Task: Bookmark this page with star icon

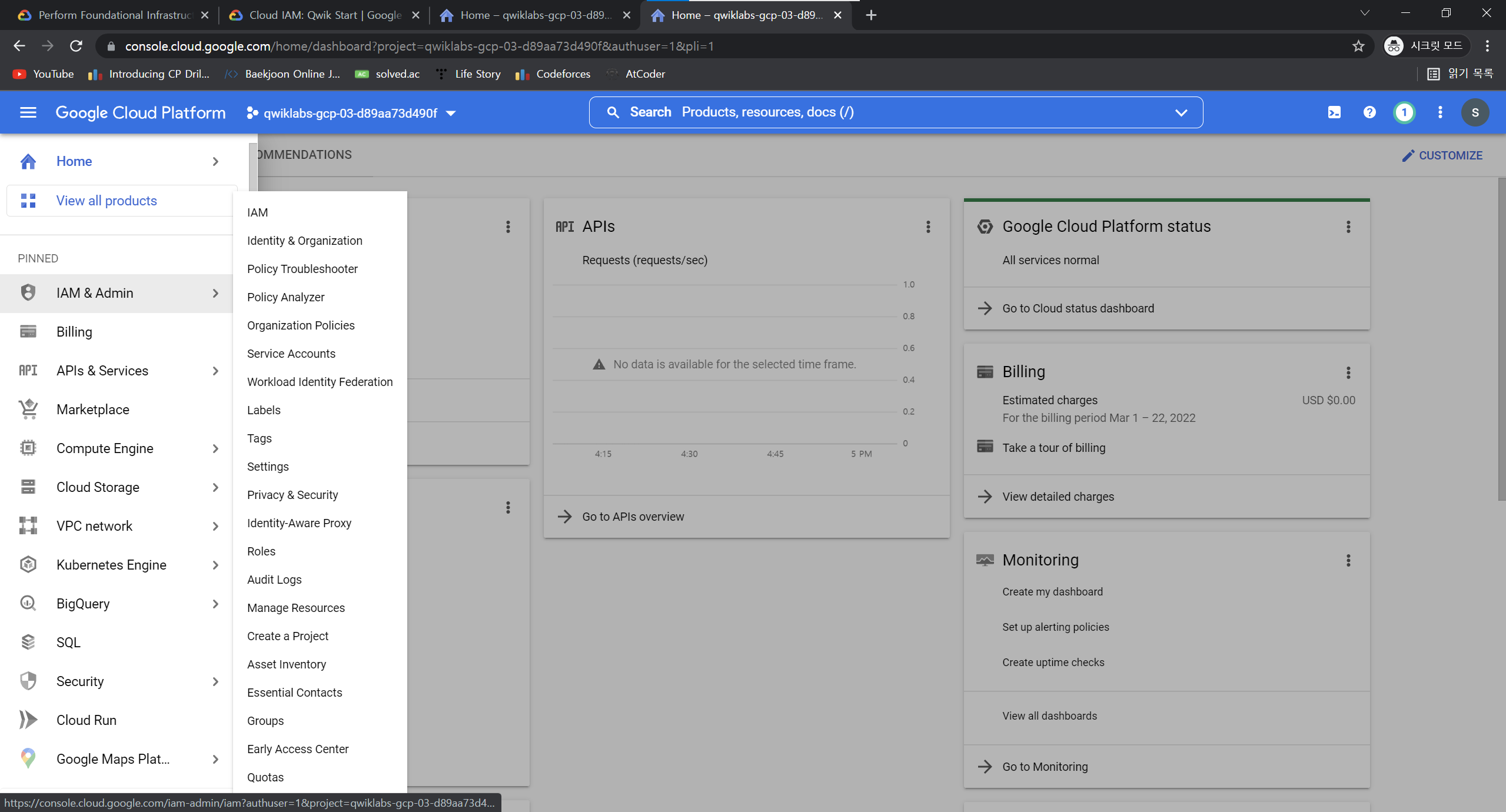Action: [x=1358, y=46]
